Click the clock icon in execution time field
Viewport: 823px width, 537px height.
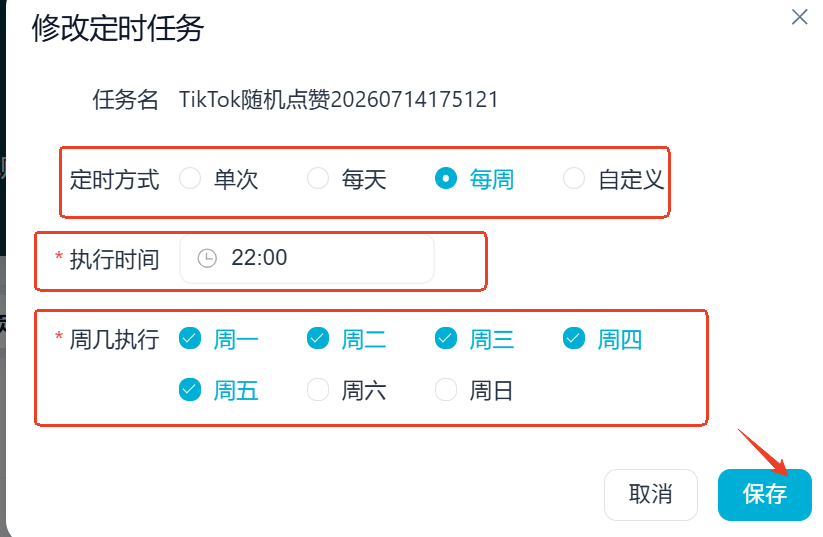click(207, 258)
